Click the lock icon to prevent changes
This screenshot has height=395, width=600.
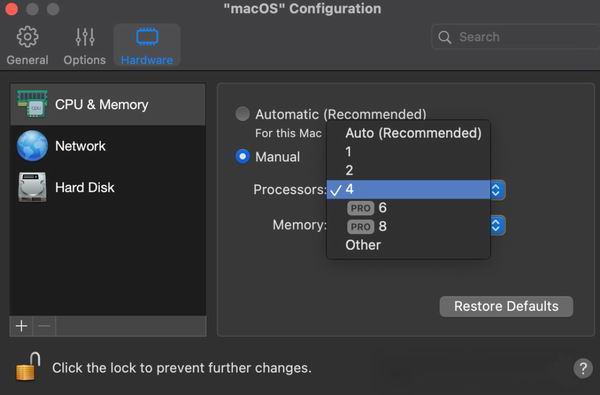point(28,367)
